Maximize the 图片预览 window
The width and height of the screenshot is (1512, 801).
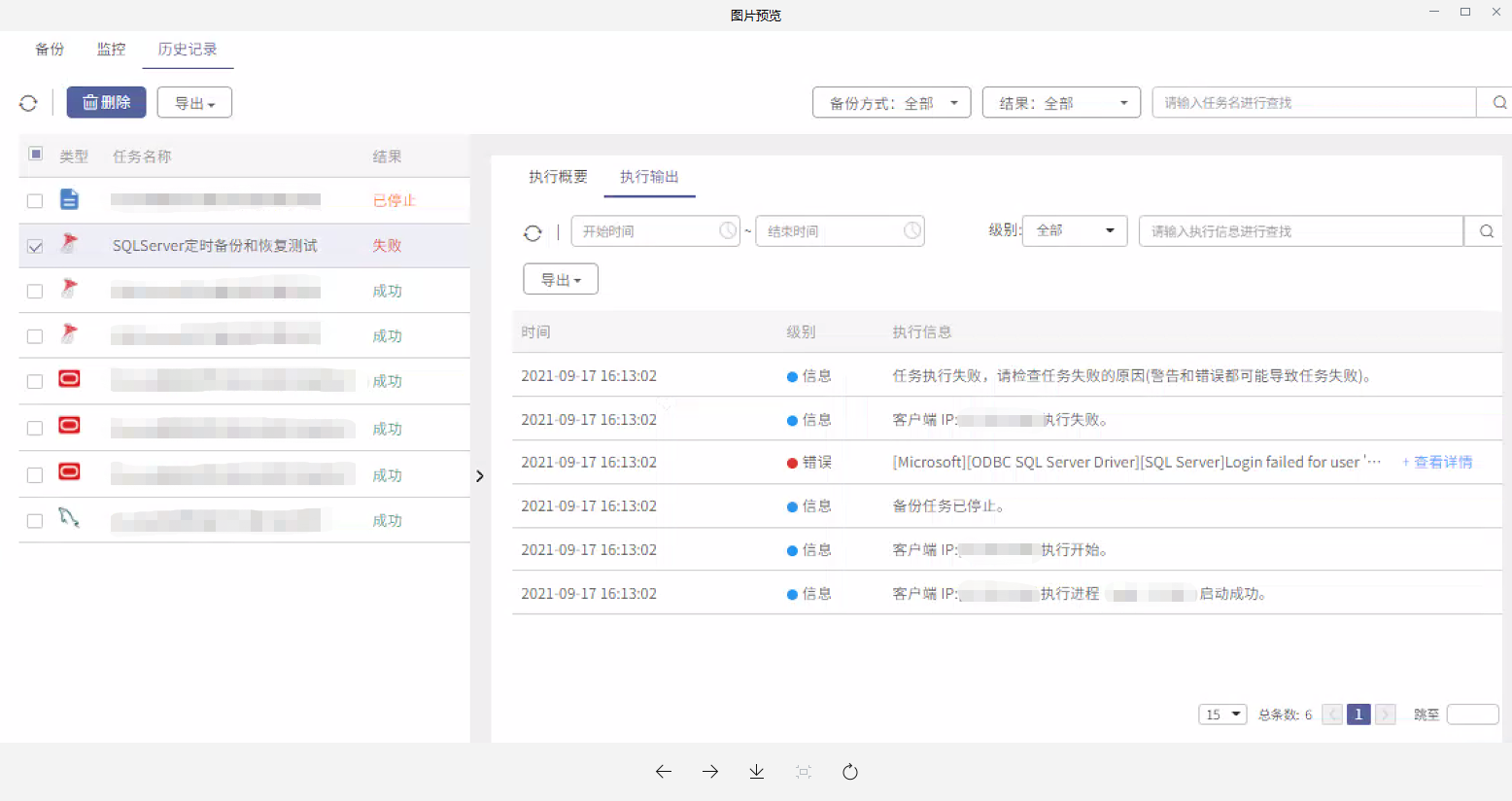tap(1465, 12)
